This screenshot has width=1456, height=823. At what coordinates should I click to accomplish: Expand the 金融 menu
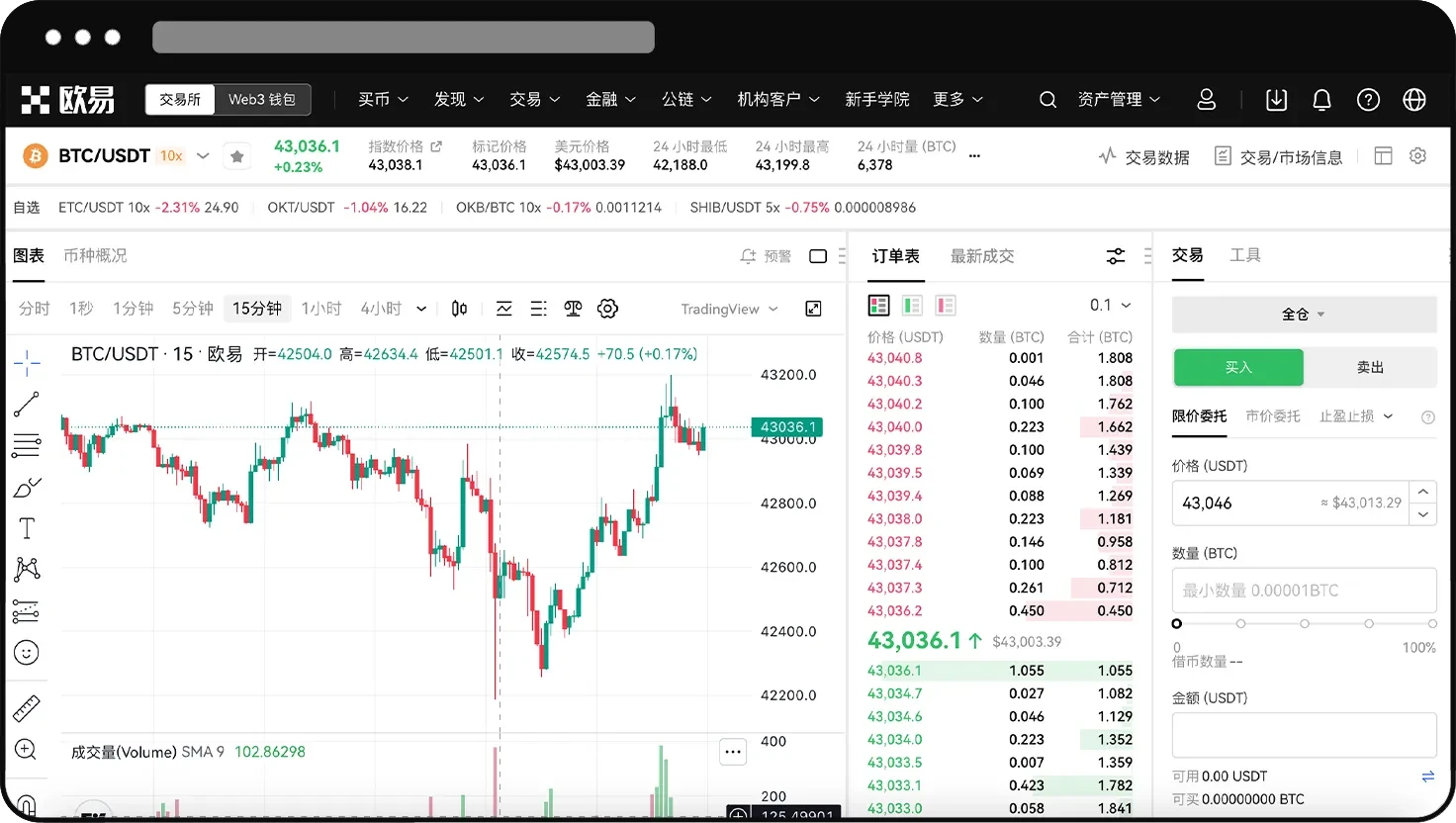(x=611, y=99)
